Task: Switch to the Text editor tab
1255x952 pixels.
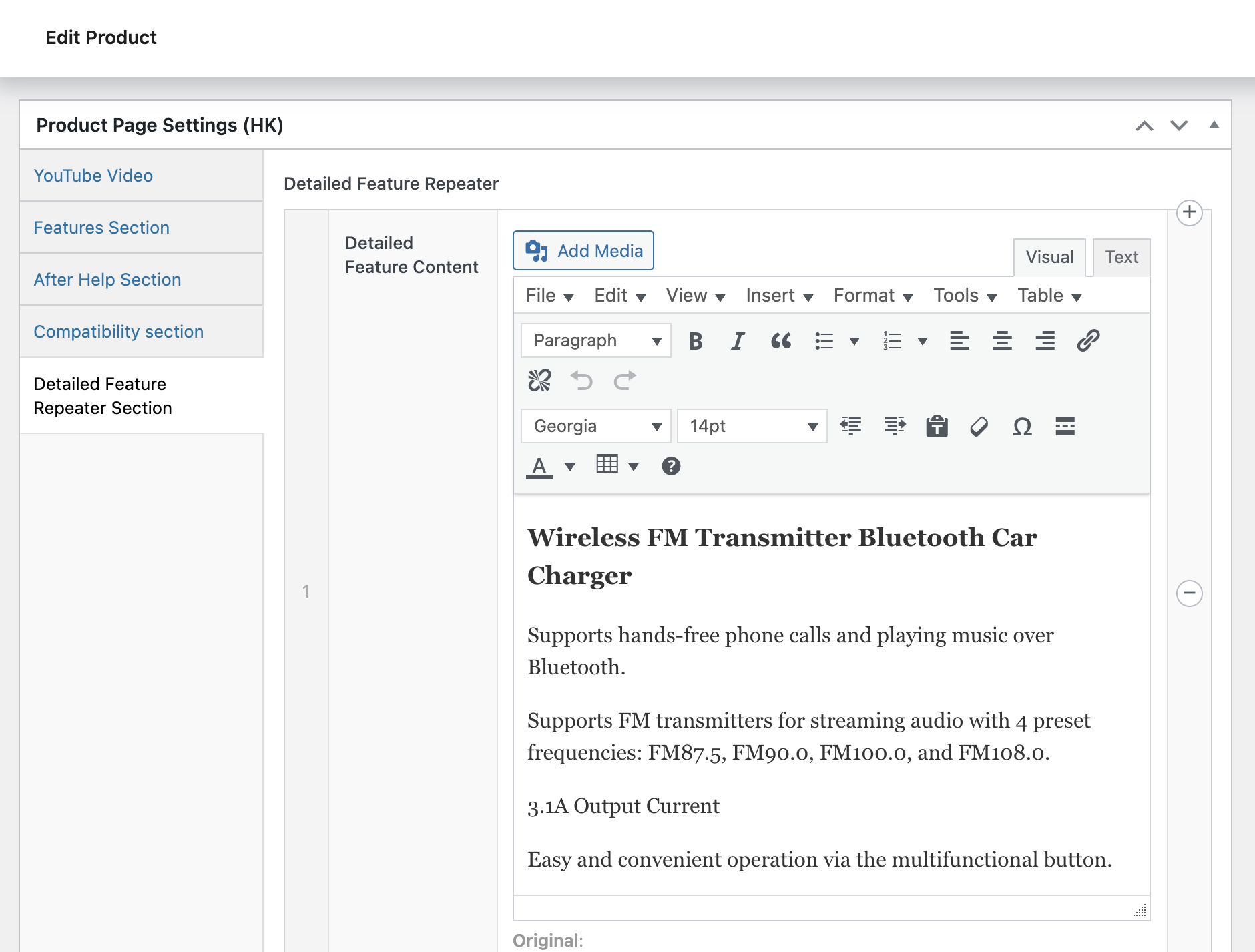Action: point(1121,257)
